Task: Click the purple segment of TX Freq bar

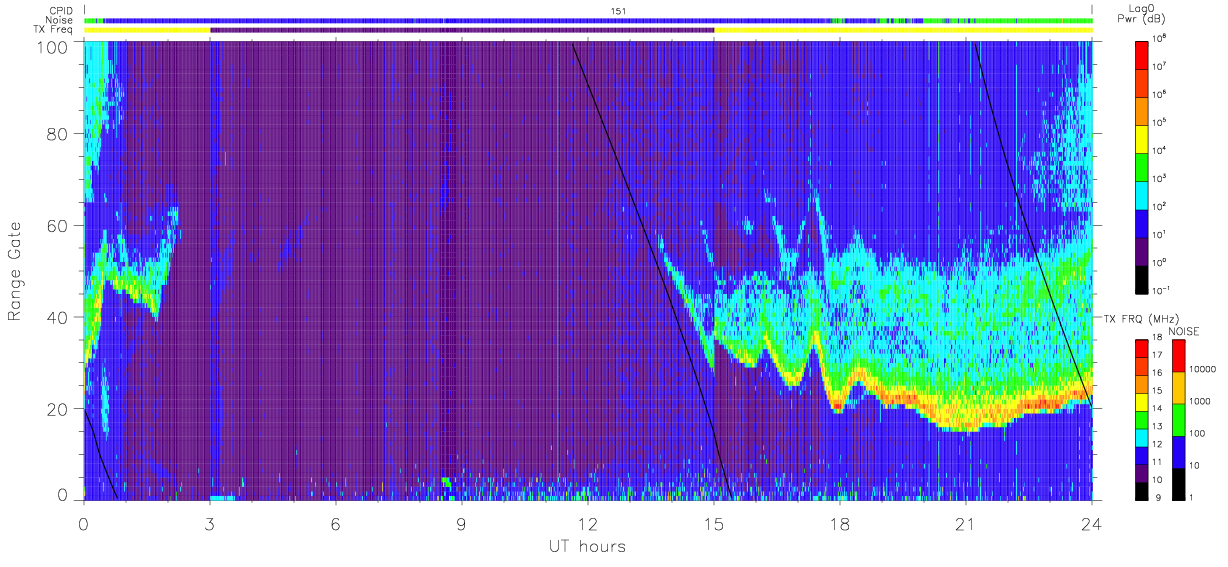Action: click(x=462, y=30)
